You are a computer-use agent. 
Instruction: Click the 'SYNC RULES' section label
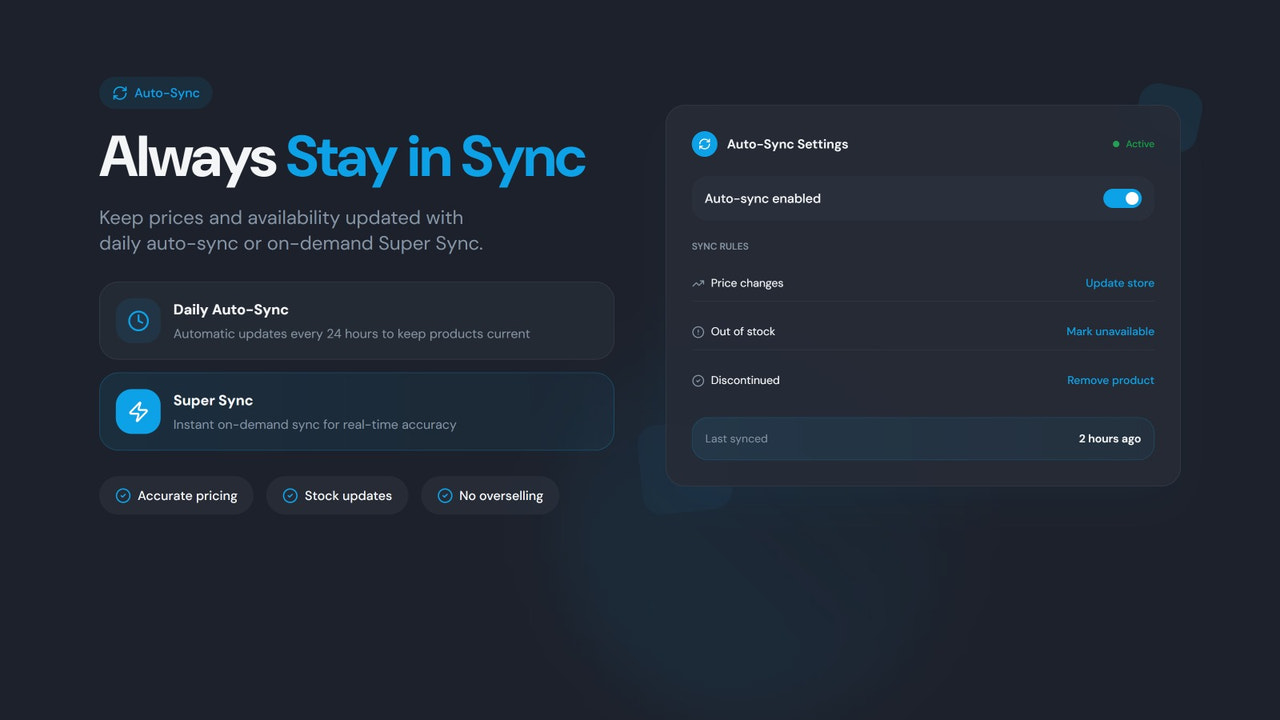[720, 247]
